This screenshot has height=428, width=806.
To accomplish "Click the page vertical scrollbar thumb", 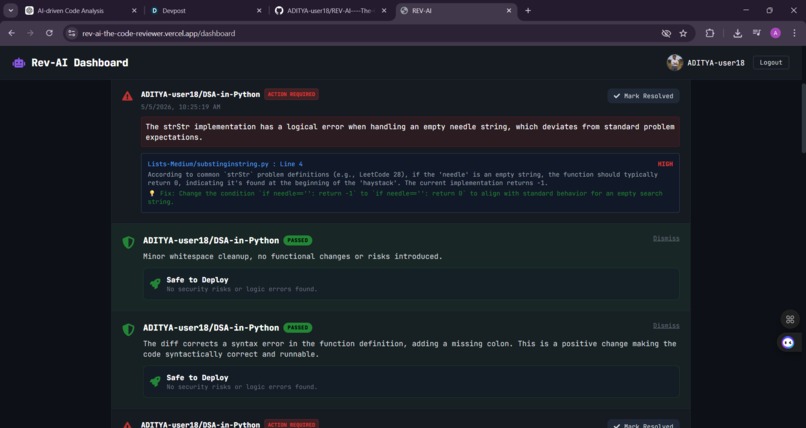I will (x=802, y=118).
